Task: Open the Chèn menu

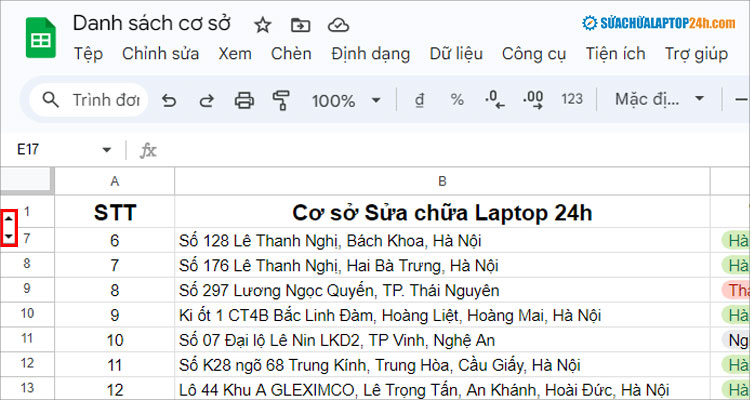Action: (x=291, y=54)
